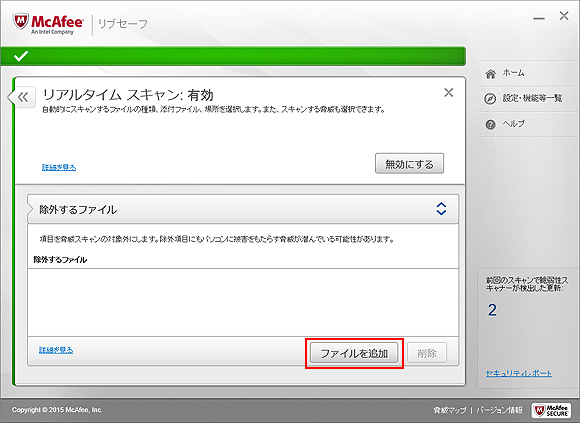
Task: Open the 詳細を見る link in the exclusion panel
Action: point(56,350)
